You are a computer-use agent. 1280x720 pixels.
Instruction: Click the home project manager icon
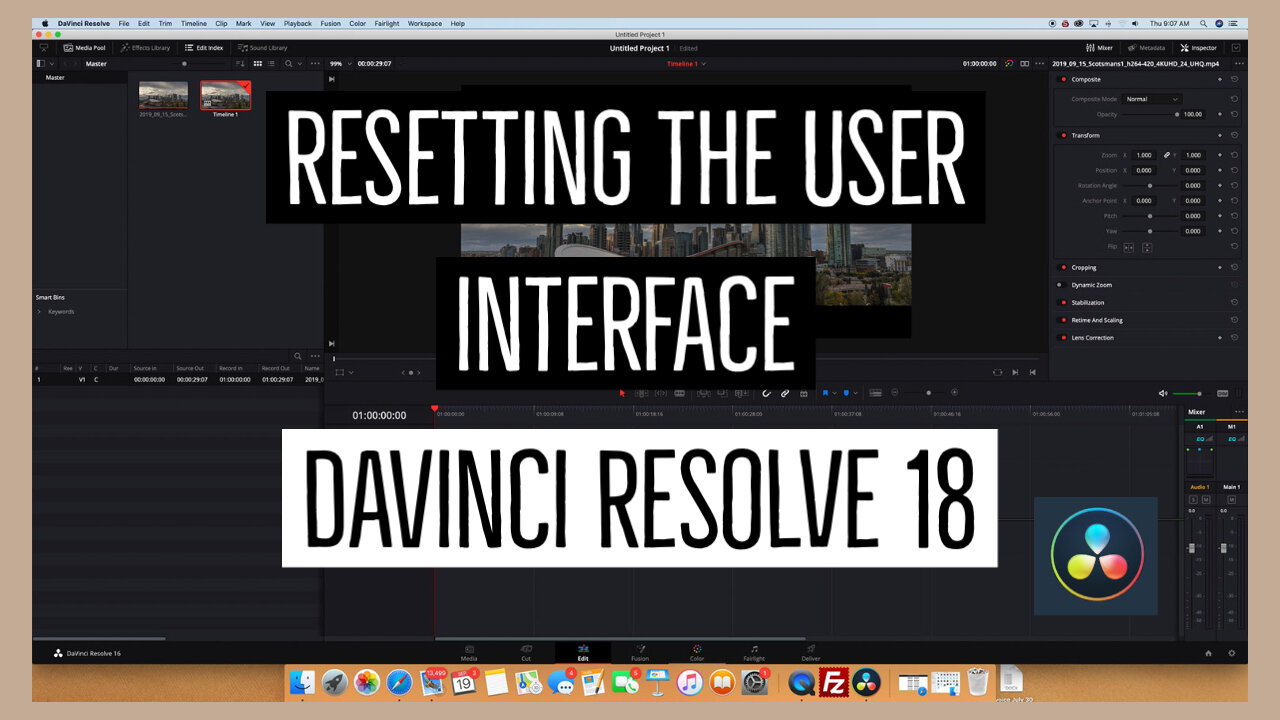(x=1208, y=653)
